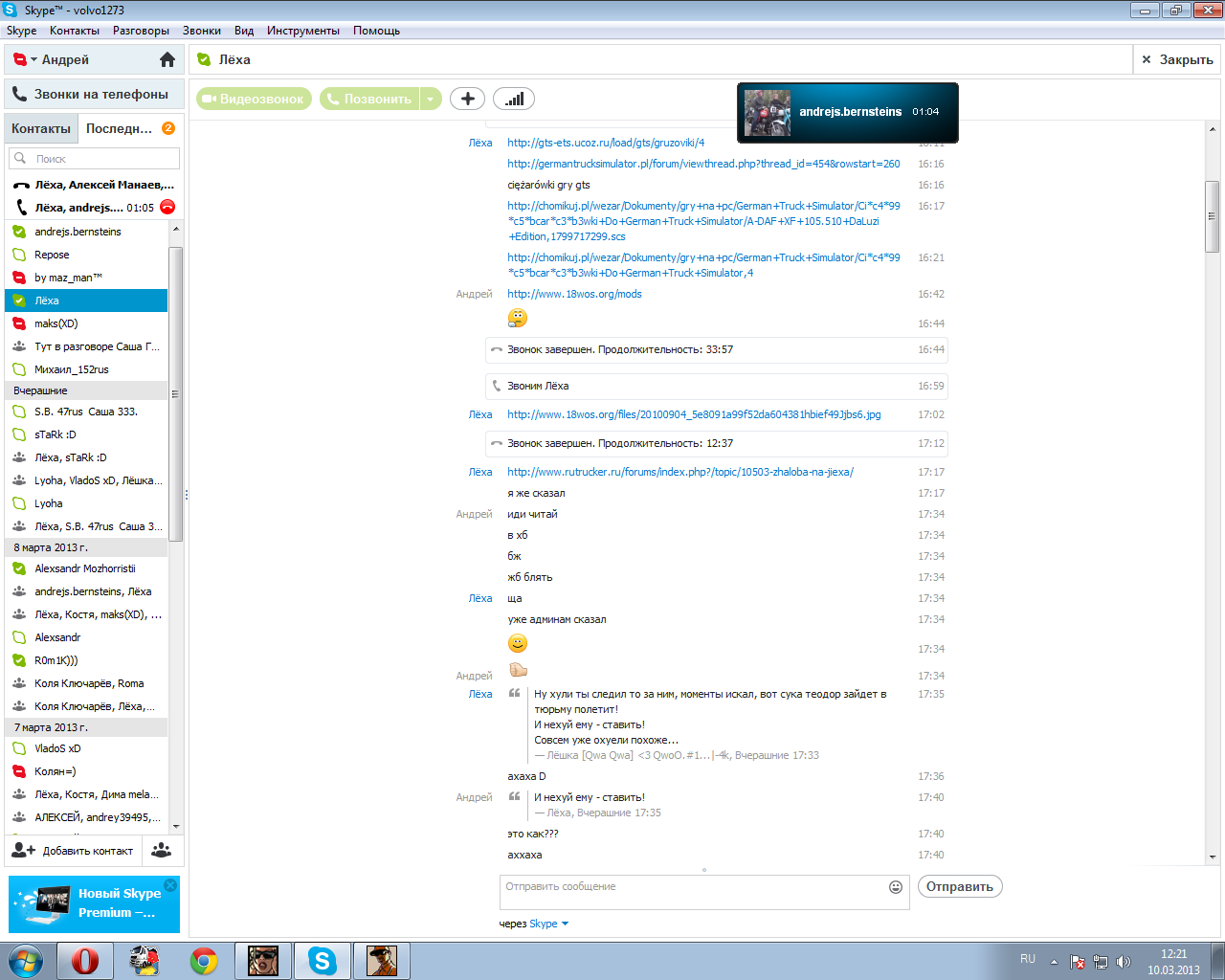
Task: Click the volume speaker tray icon
Action: [1124, 962]
